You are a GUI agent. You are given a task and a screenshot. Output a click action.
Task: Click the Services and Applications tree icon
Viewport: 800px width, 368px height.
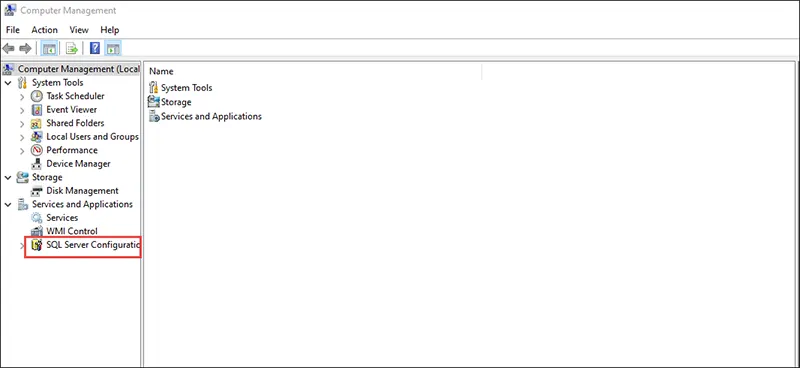(22, 204)
